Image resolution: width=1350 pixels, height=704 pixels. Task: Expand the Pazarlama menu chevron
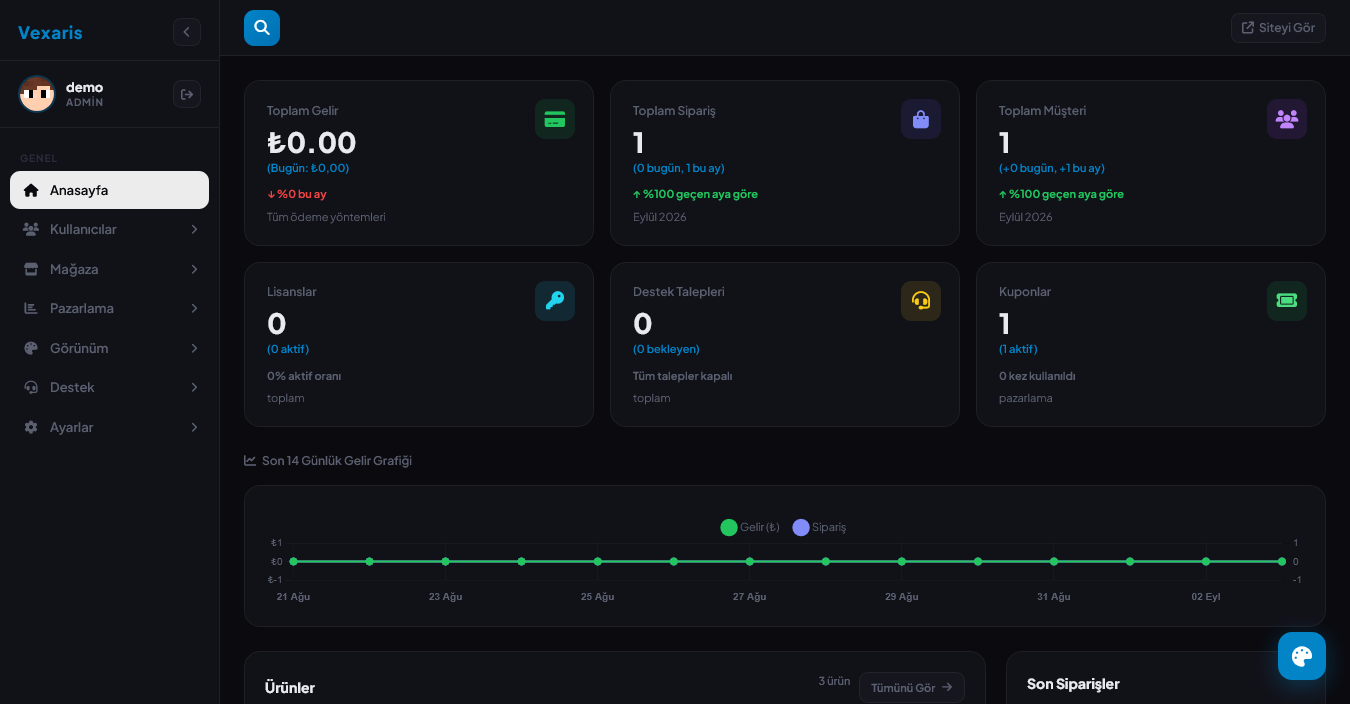194,308
